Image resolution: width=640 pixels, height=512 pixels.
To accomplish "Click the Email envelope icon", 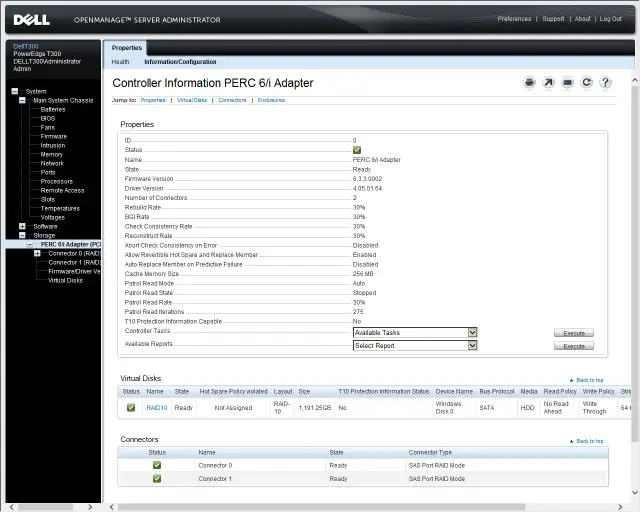I will 568,83.
